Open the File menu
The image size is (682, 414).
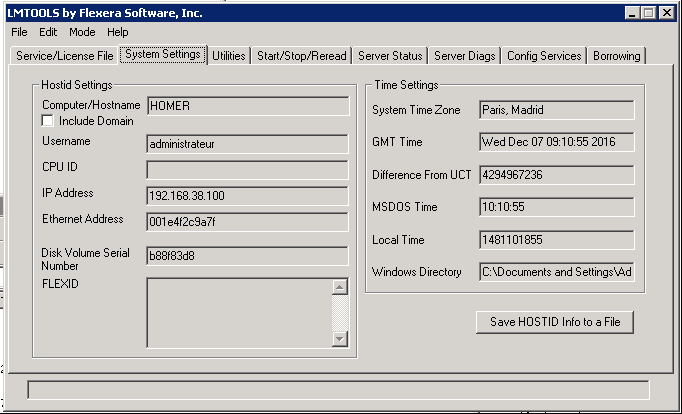pyautogui.click(x=19, y=32)
